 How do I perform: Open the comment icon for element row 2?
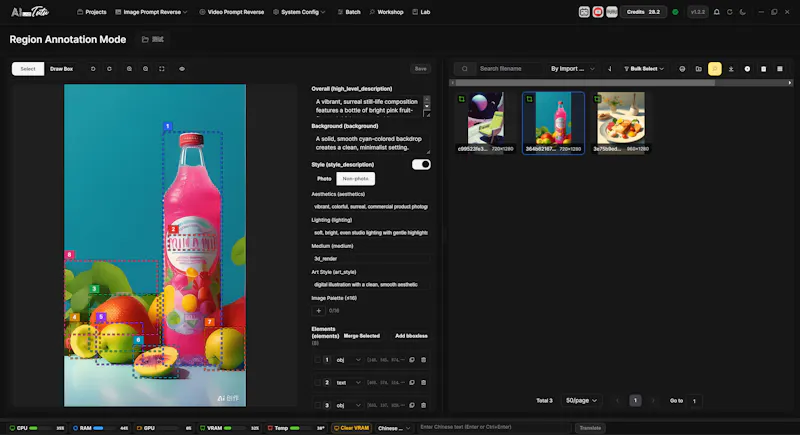412,382
